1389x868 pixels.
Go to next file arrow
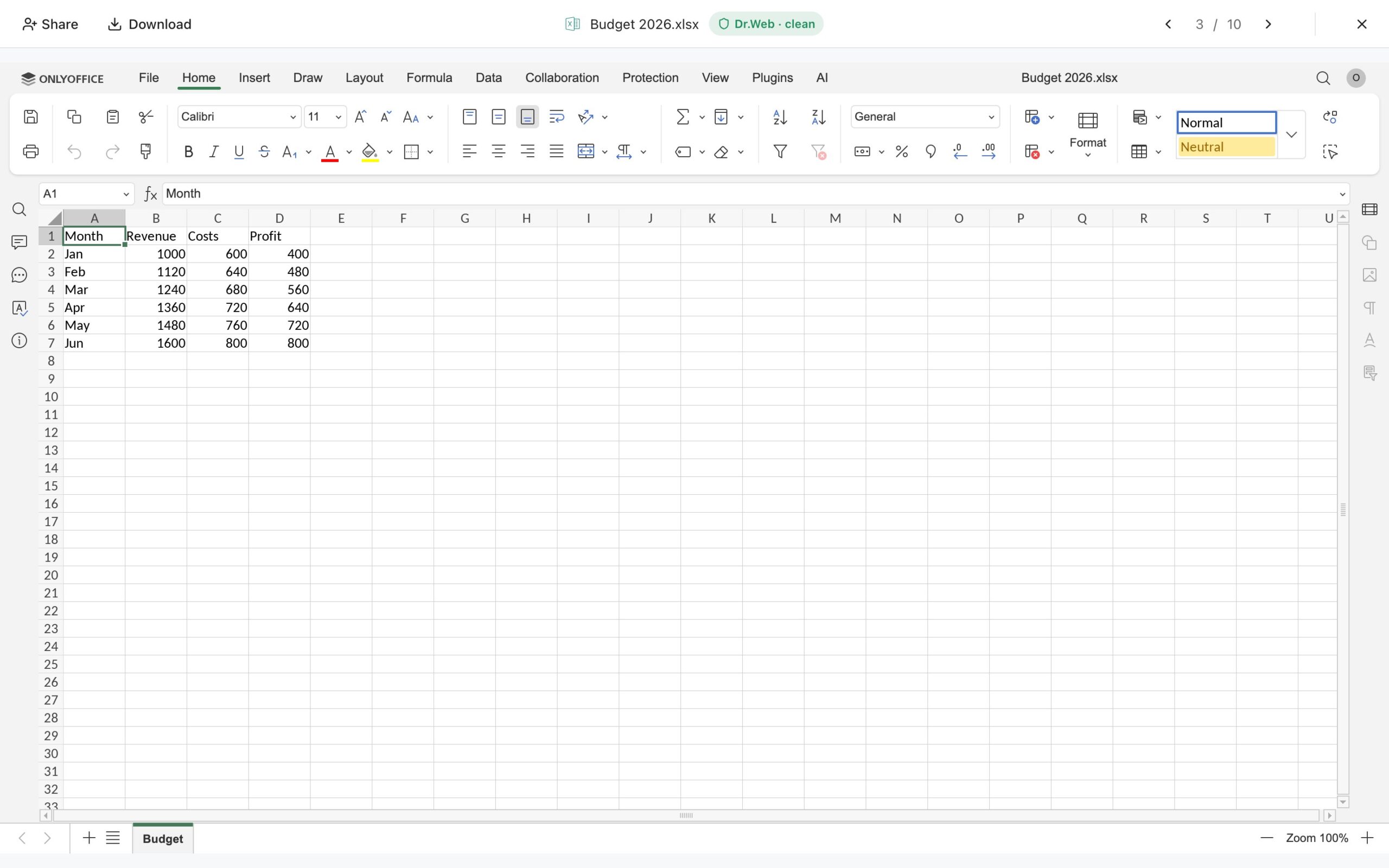(x=1269, y=24)
